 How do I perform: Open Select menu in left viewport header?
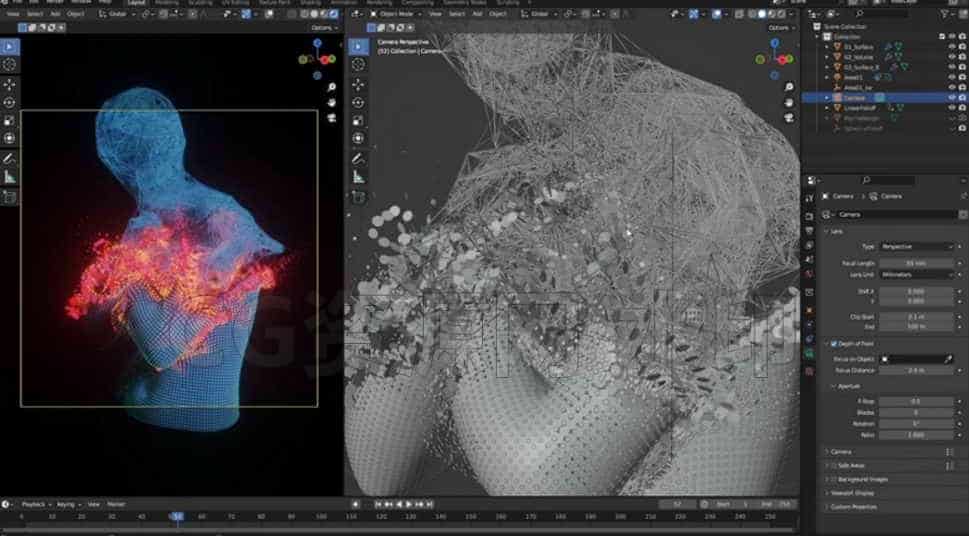[35, 14]
